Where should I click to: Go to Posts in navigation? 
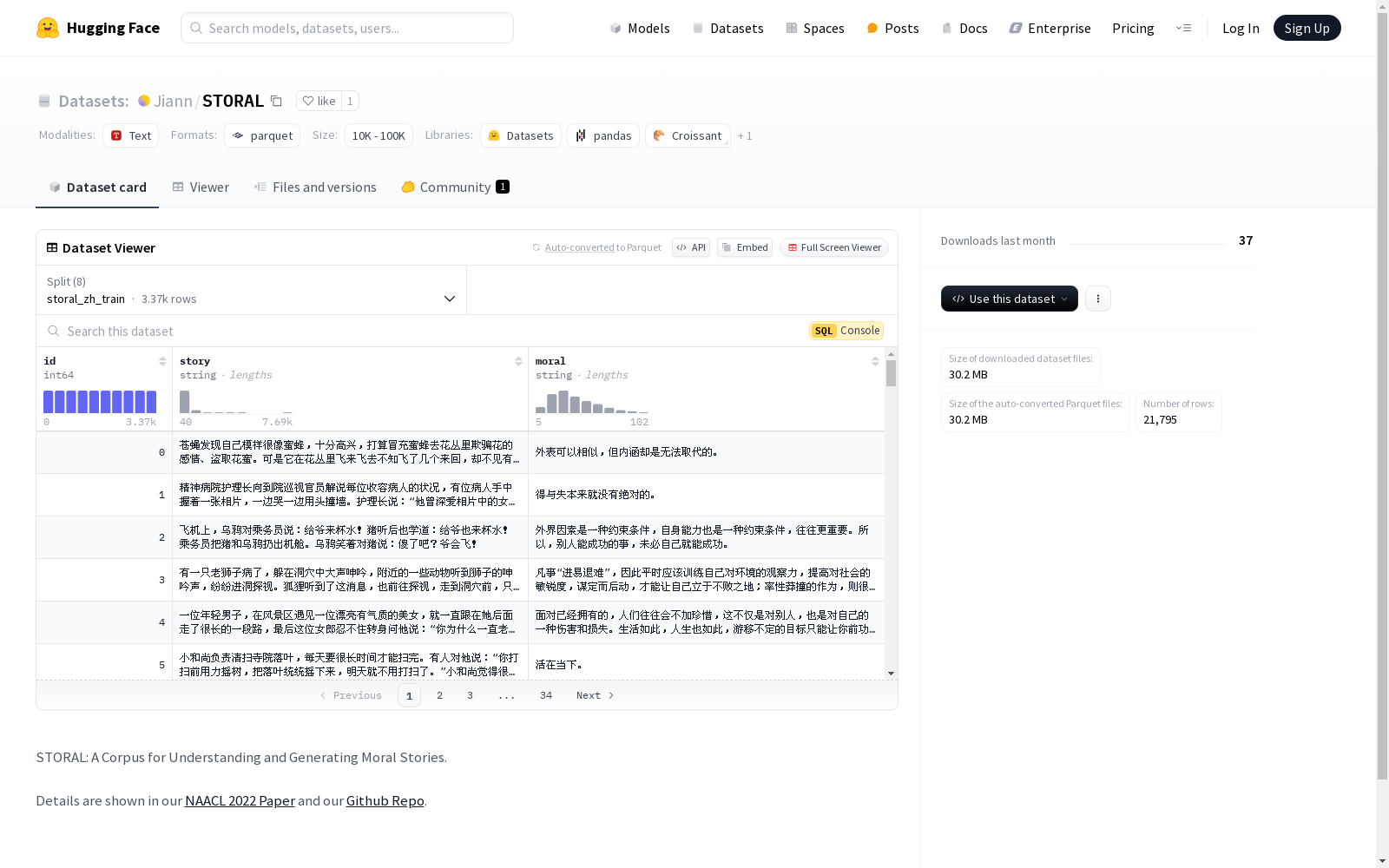[892, 28]
